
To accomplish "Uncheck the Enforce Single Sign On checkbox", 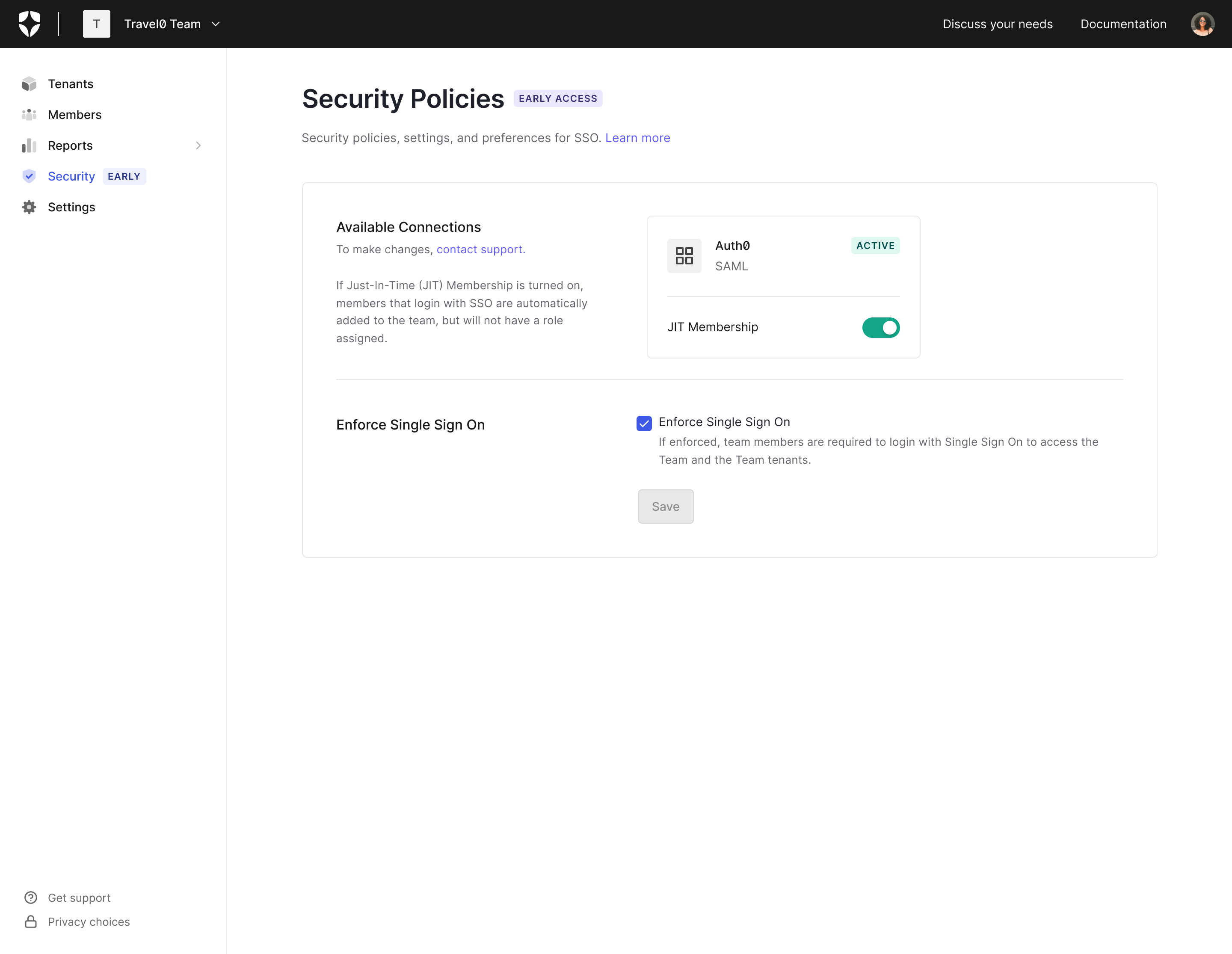I will tap(644, 423).
